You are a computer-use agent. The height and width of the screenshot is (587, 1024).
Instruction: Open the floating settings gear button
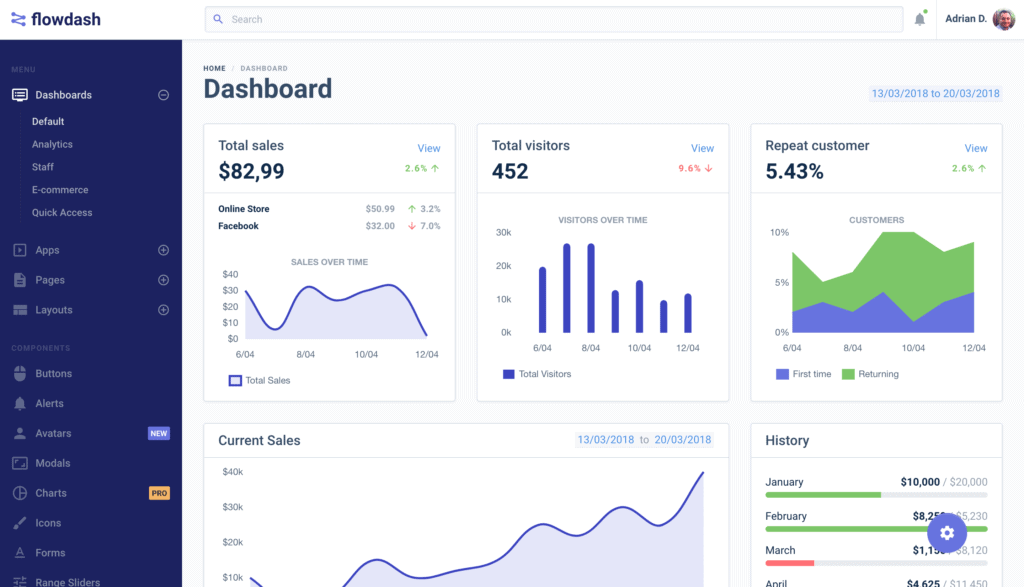click(947, 533)
